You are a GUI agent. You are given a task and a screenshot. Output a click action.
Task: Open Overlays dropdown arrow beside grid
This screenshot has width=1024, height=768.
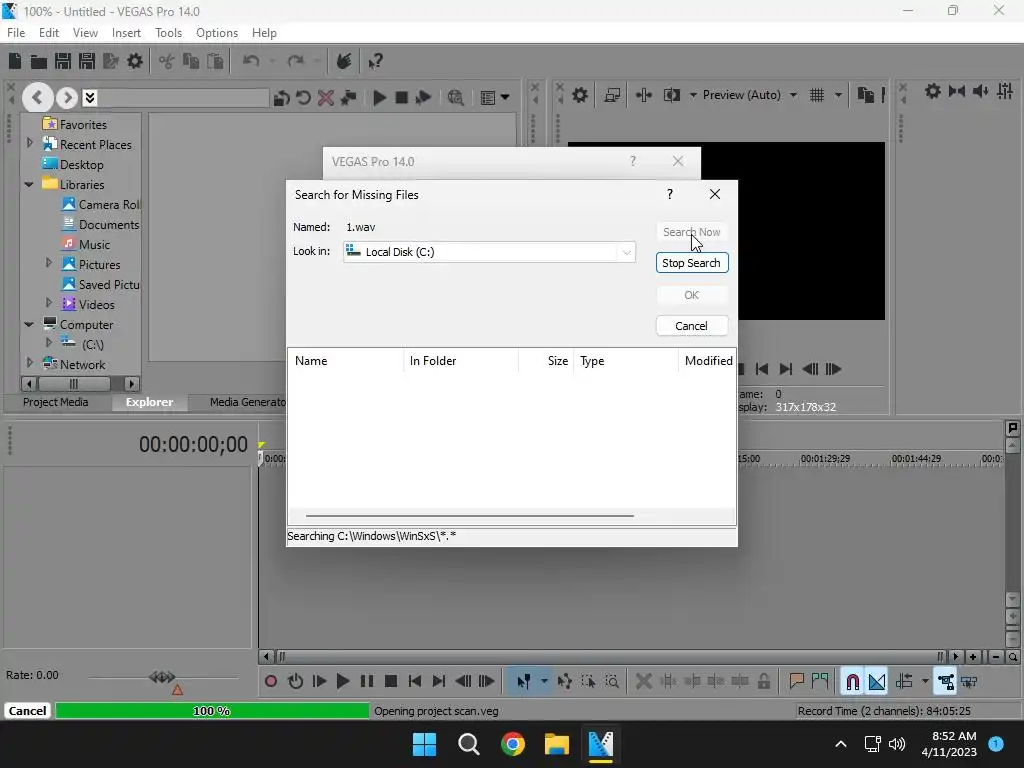tap(838, 95)
